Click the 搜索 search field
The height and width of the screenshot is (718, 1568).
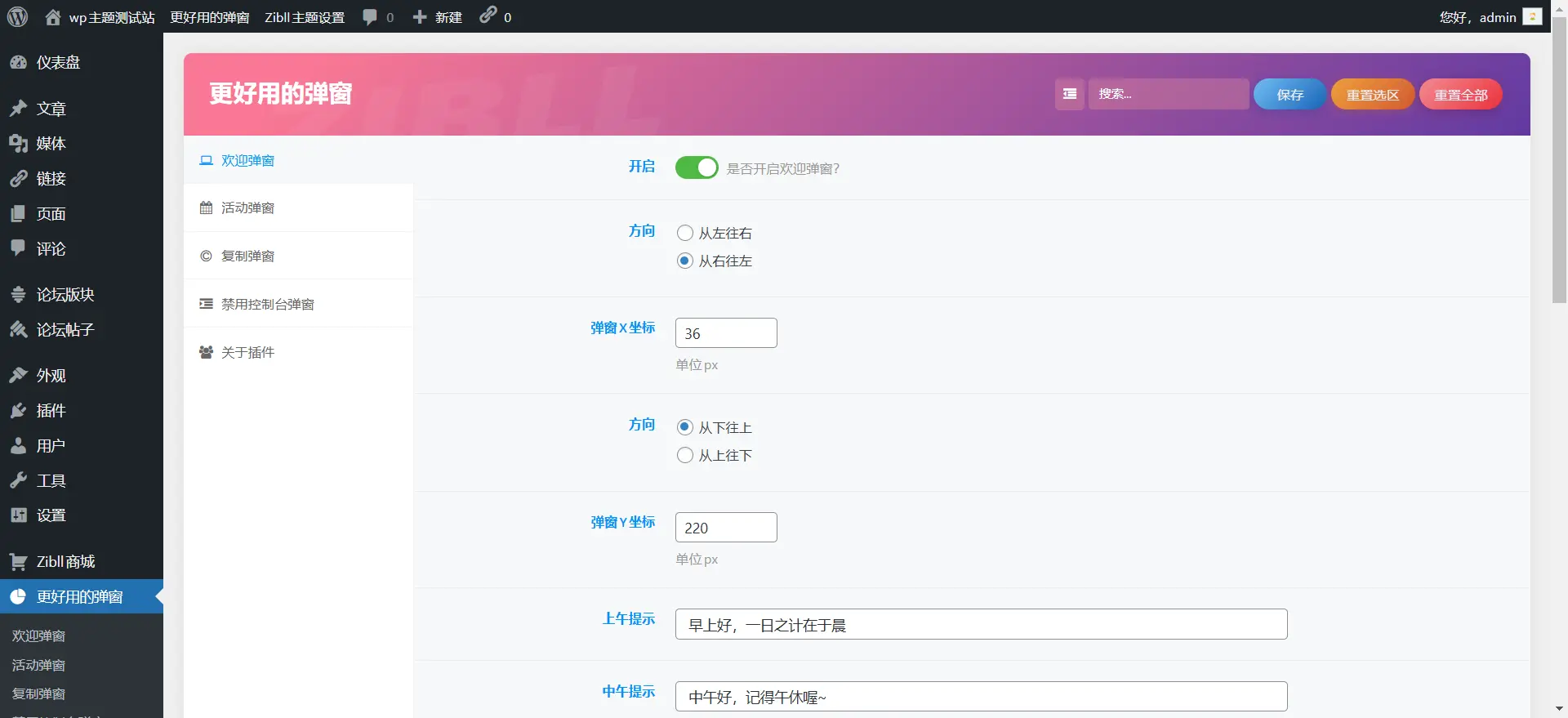coord(1169,94)
